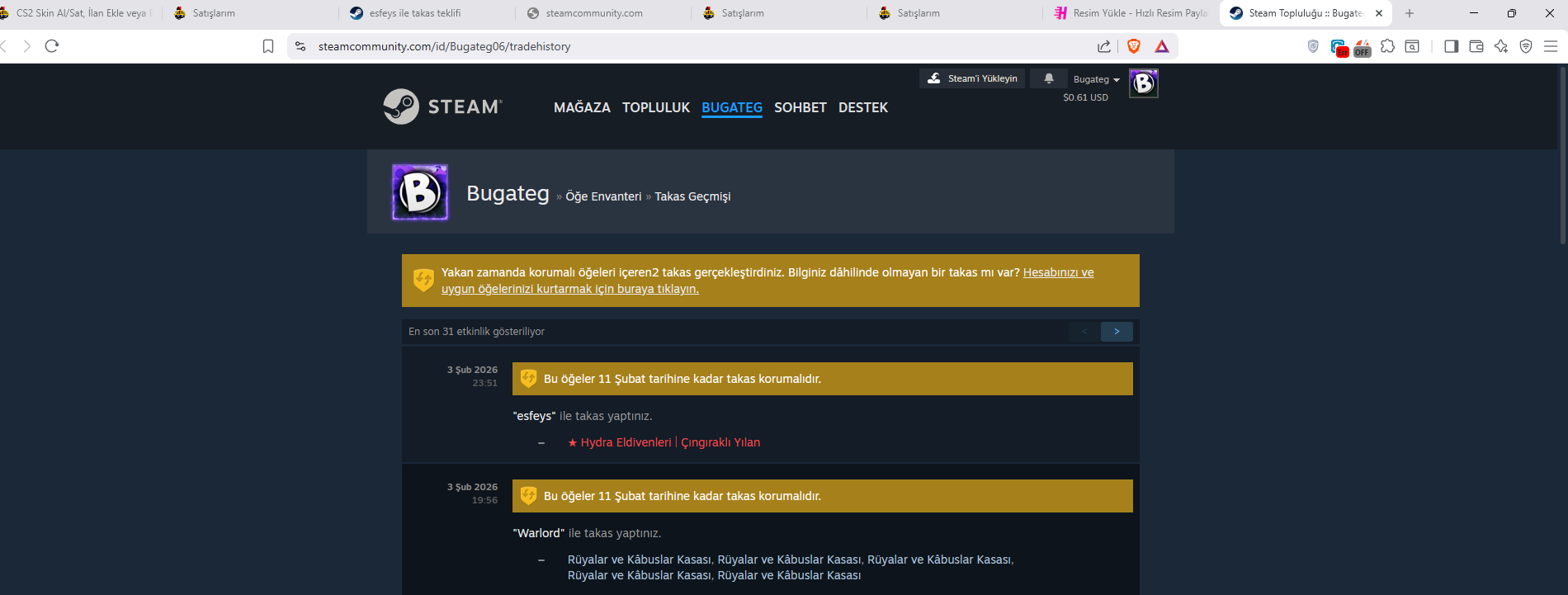This screenshot has width=1568, height=595.
Task: Click the Steam'i Yükleyin button
Action: pyautogui.click(x=972, y=78)
